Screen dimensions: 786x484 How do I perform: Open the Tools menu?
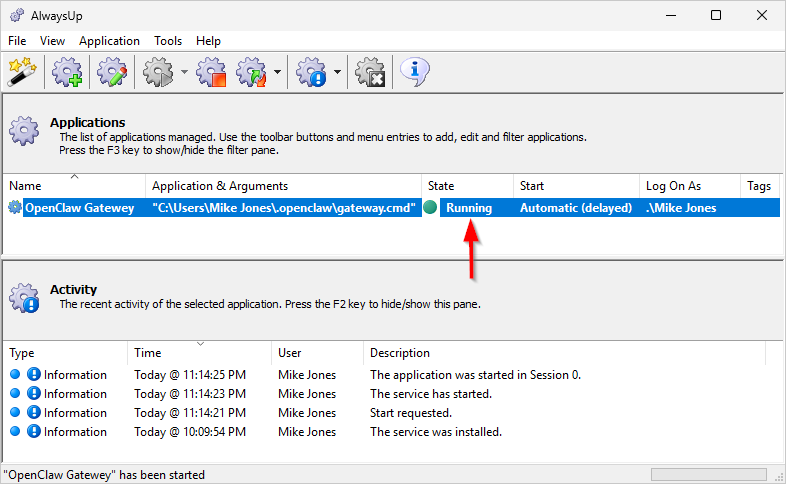168,41
